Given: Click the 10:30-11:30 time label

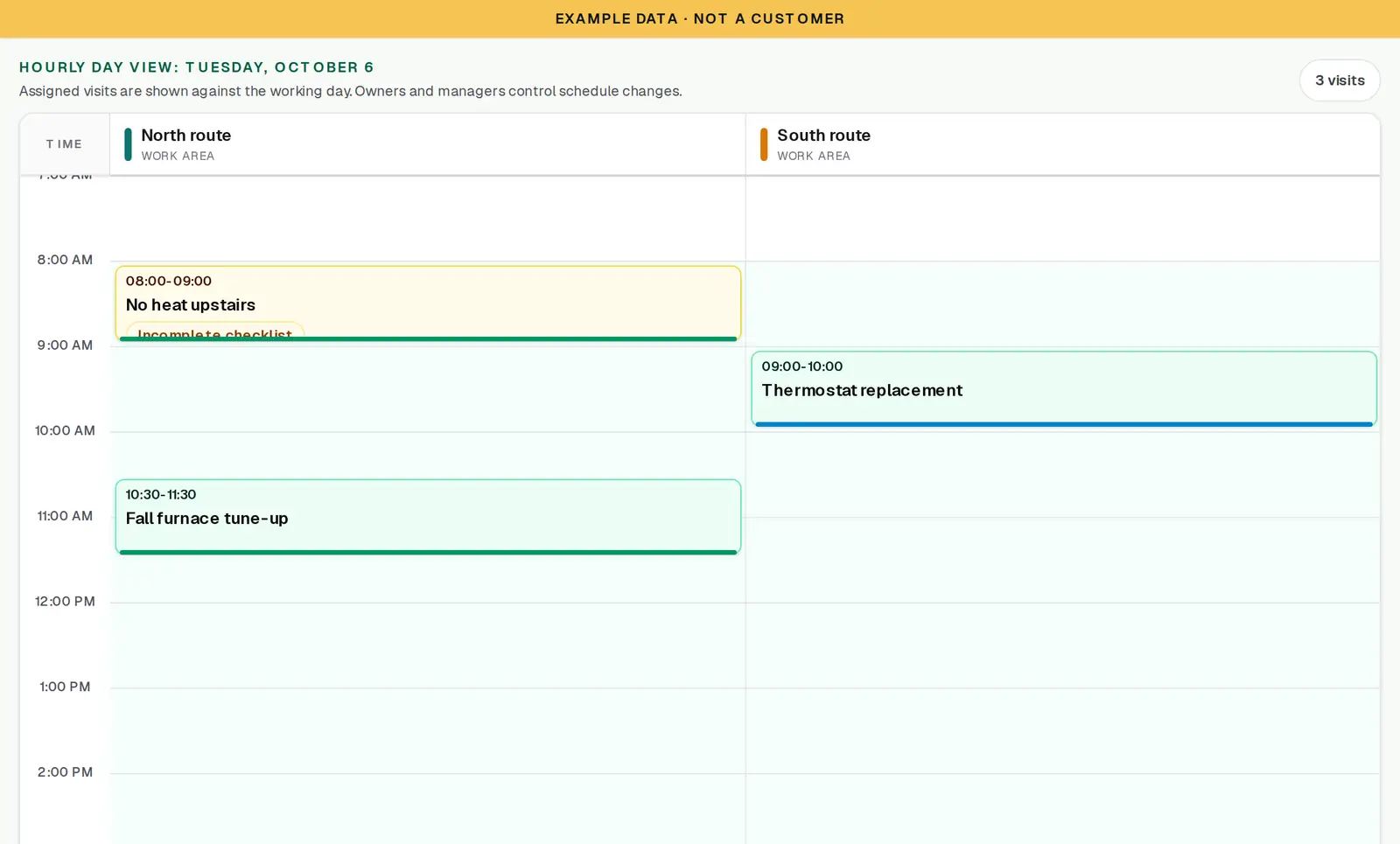Looking at the screenshot, I should (161, 494).
